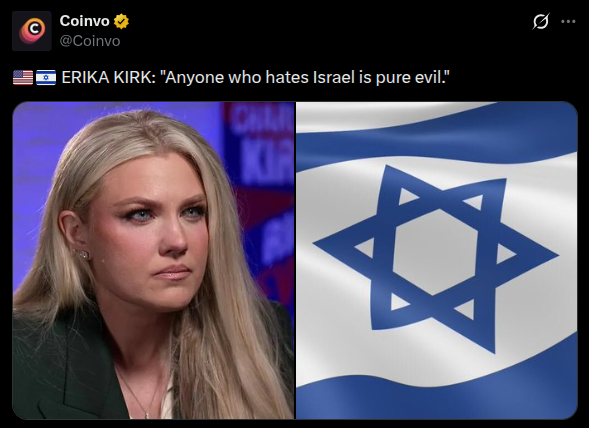The image size is (589, 428).
Task: Click the "ERIKA KIRK:" text in post
Action: [x=109, y=77]
